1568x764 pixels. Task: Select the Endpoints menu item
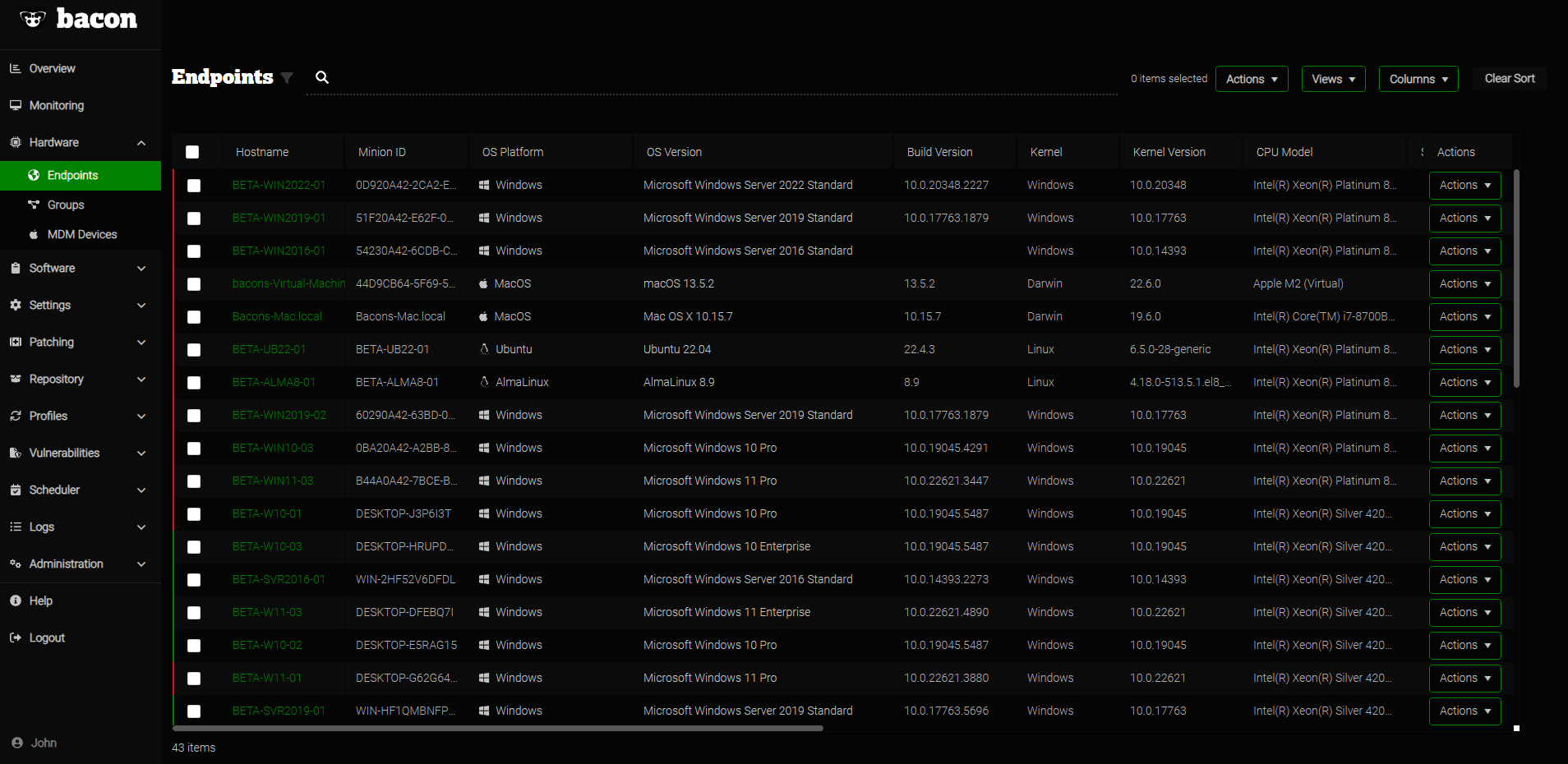pos(80,175)
